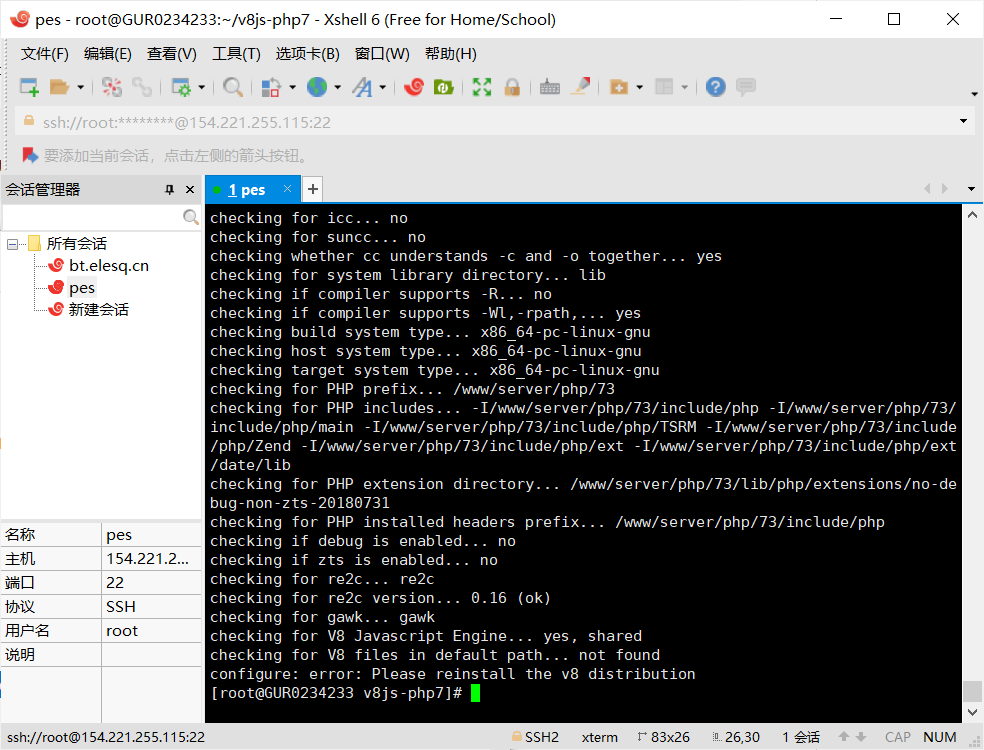Click the Open session folder icon
984x750 pixels.
pos(59,87)
